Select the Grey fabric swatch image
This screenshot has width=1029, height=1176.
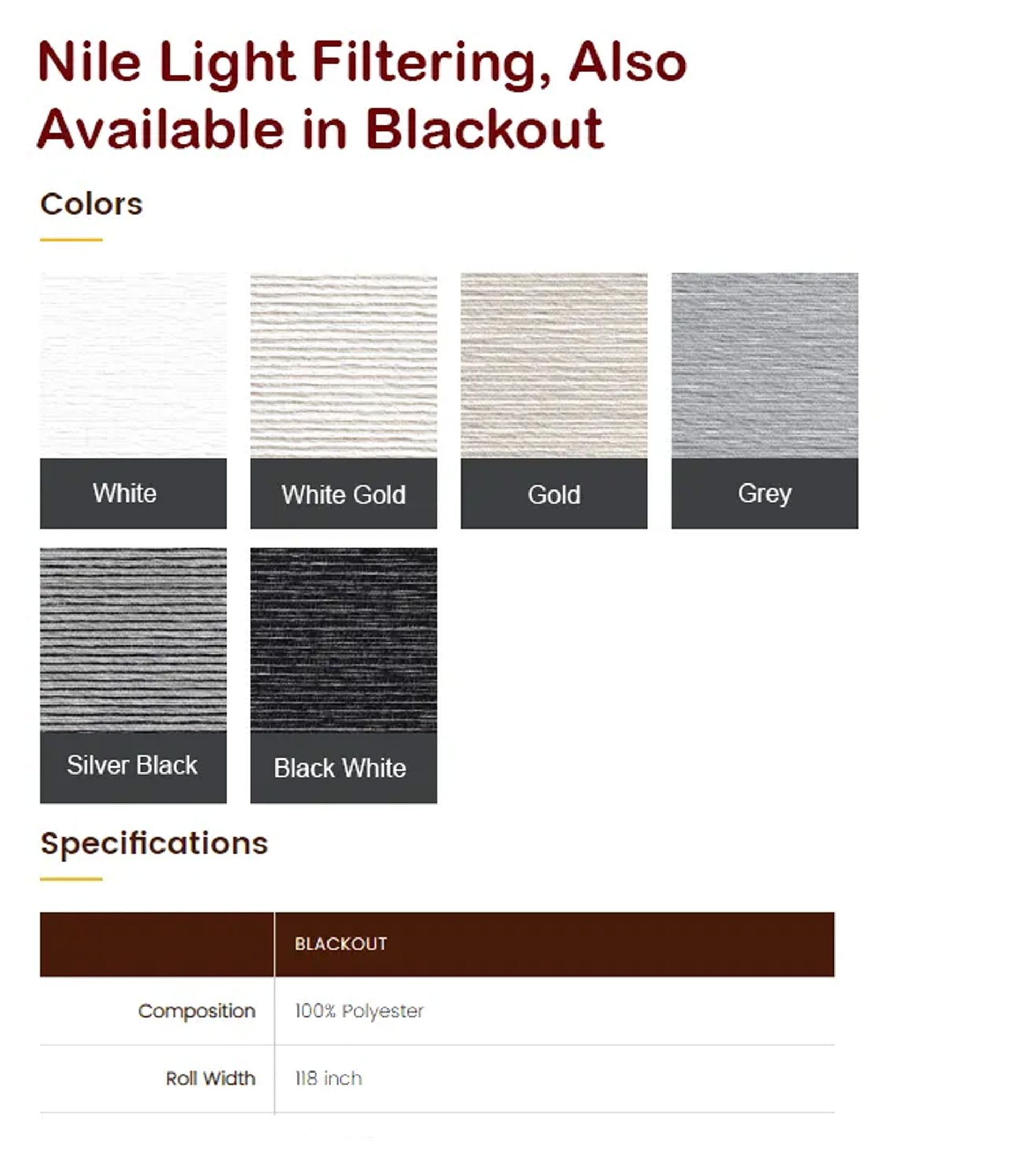764,365
